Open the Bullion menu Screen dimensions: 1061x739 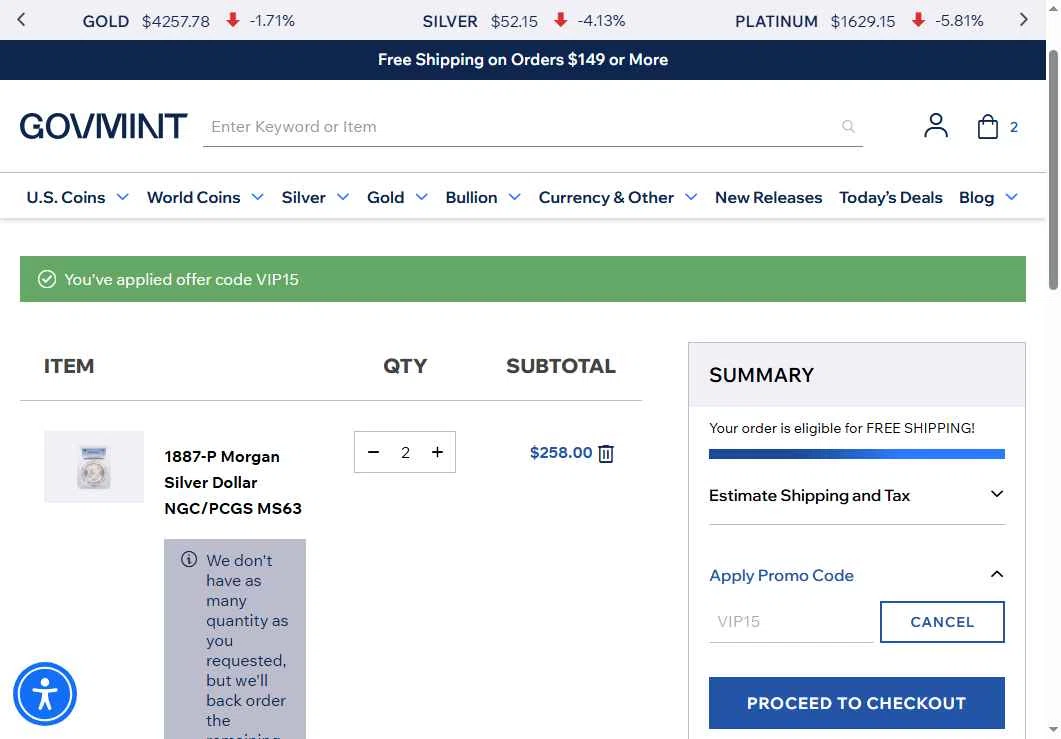(471, 197)
